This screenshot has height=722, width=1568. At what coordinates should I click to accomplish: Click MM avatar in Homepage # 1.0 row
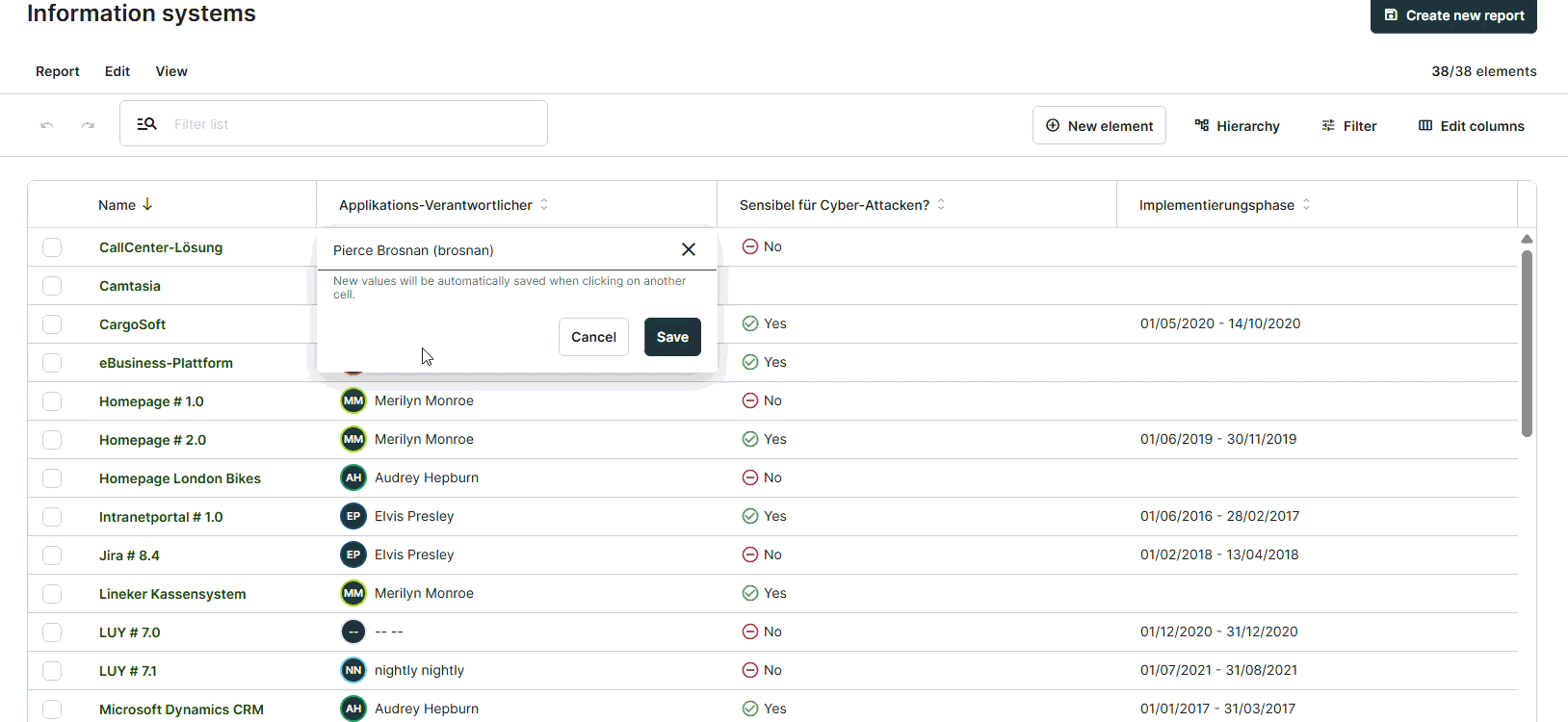[x=353, y=400]
